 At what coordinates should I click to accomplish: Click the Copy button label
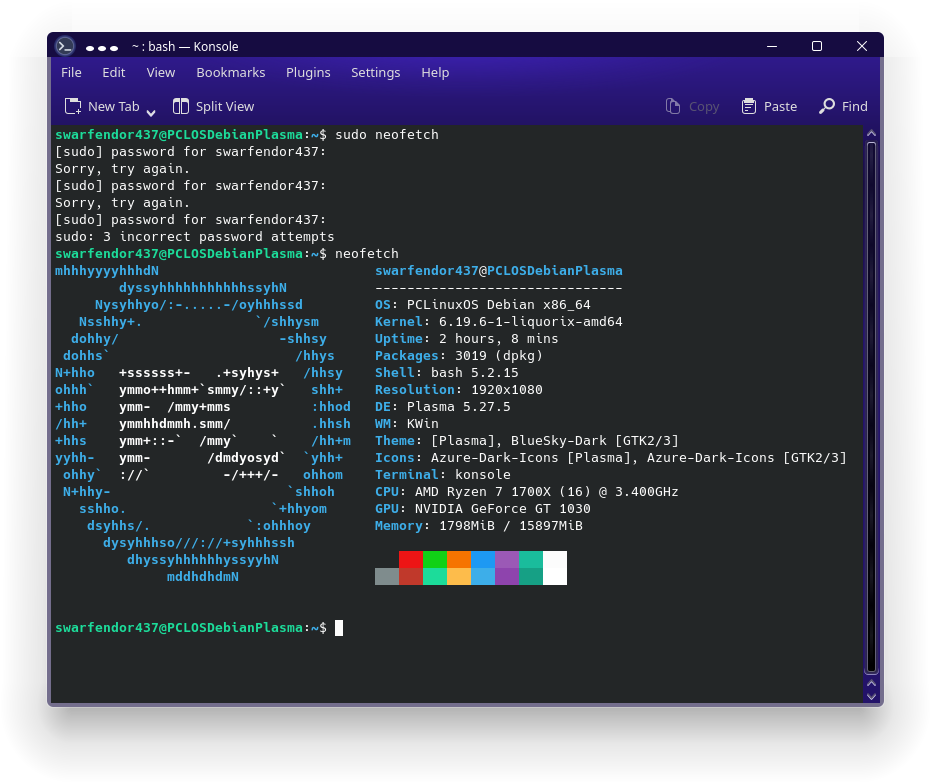pyautogui.click(x=704, y=106)
